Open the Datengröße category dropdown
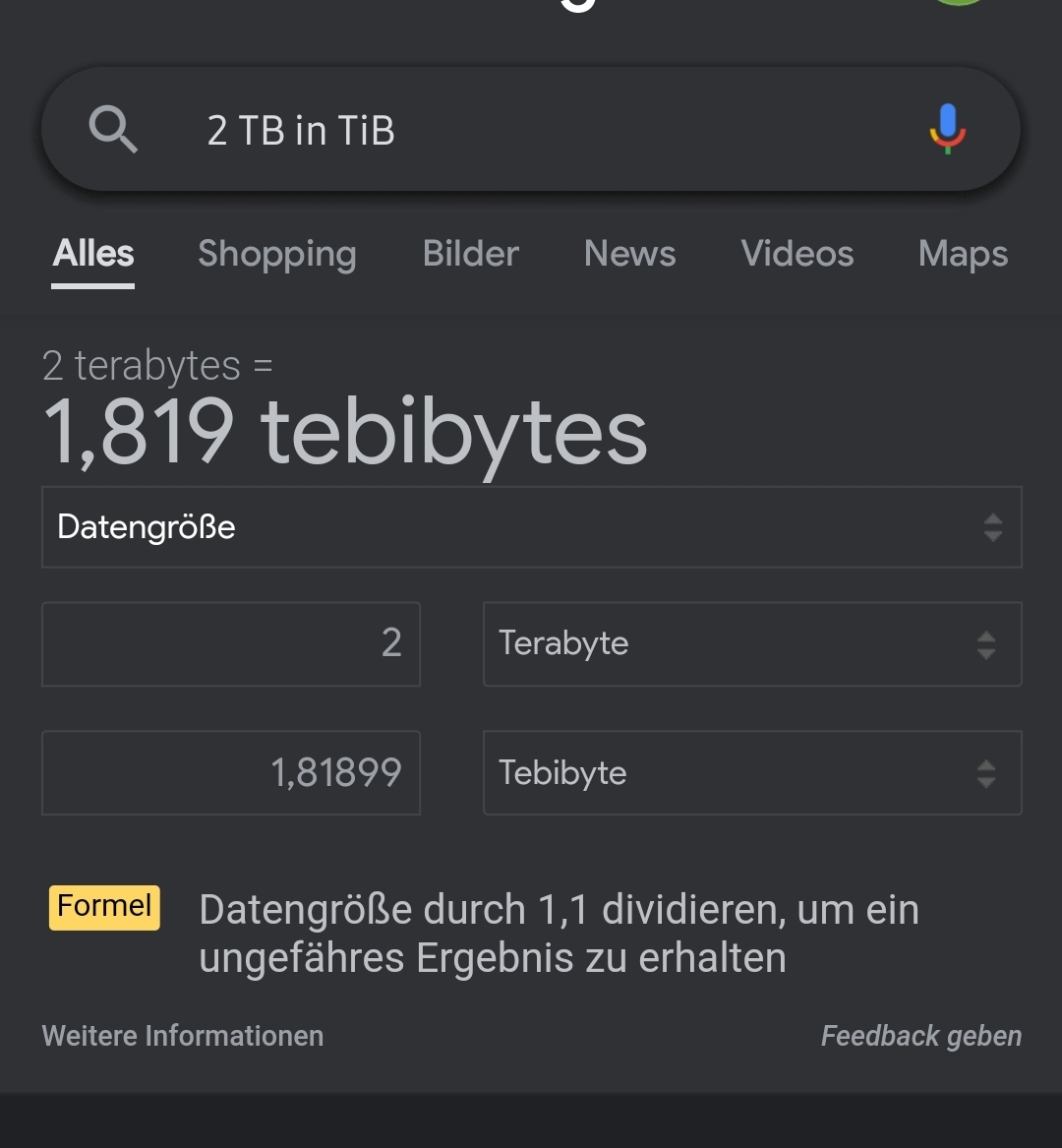 pos(531,527)
